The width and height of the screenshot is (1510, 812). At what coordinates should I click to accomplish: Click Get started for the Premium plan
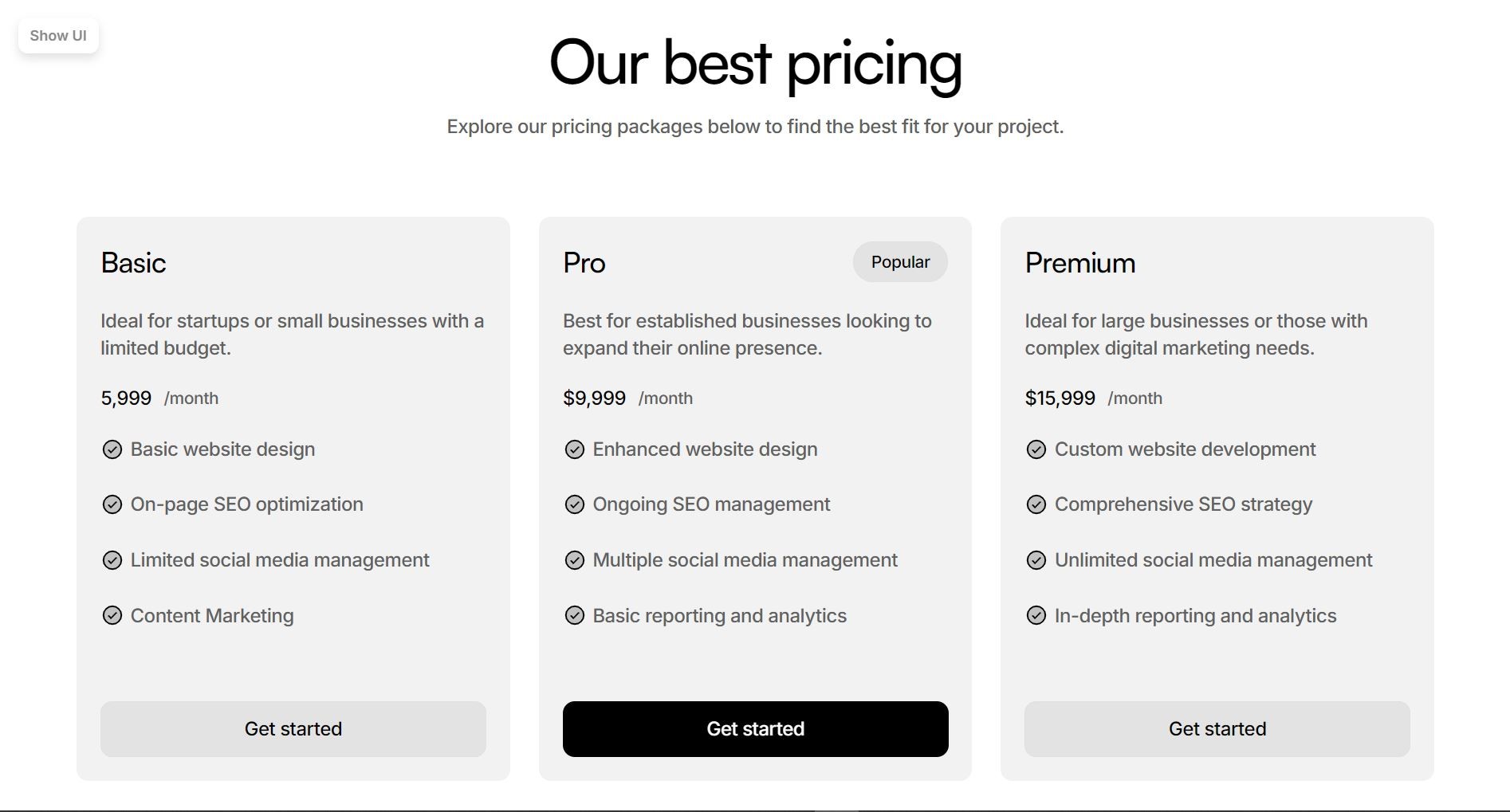[x=1217, y=728]
